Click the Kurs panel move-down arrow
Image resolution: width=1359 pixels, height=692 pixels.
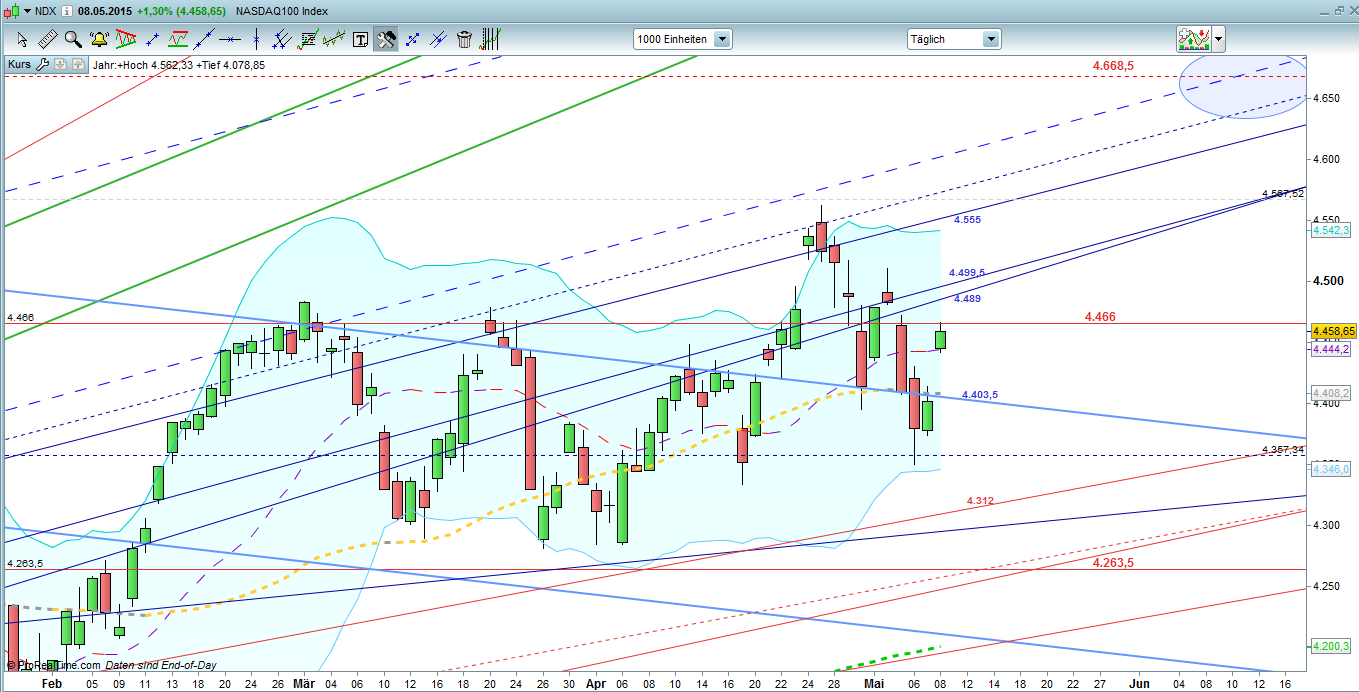(59, 64)
